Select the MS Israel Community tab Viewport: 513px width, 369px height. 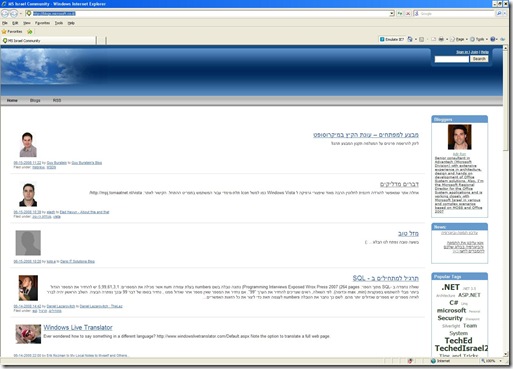coord(49,41)
